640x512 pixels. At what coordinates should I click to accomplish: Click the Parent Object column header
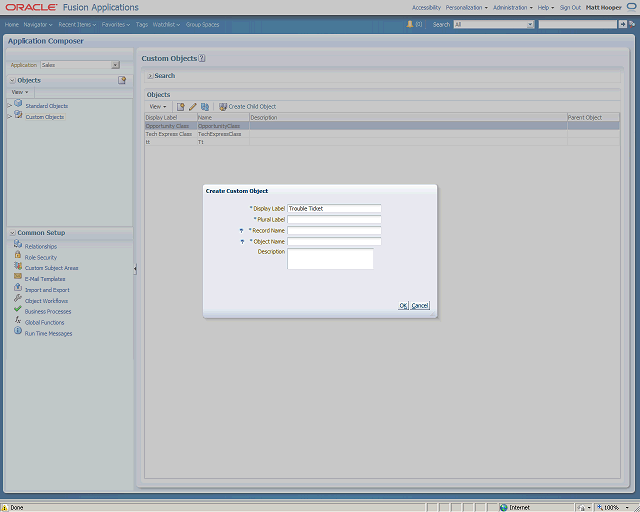click(593, 118)
